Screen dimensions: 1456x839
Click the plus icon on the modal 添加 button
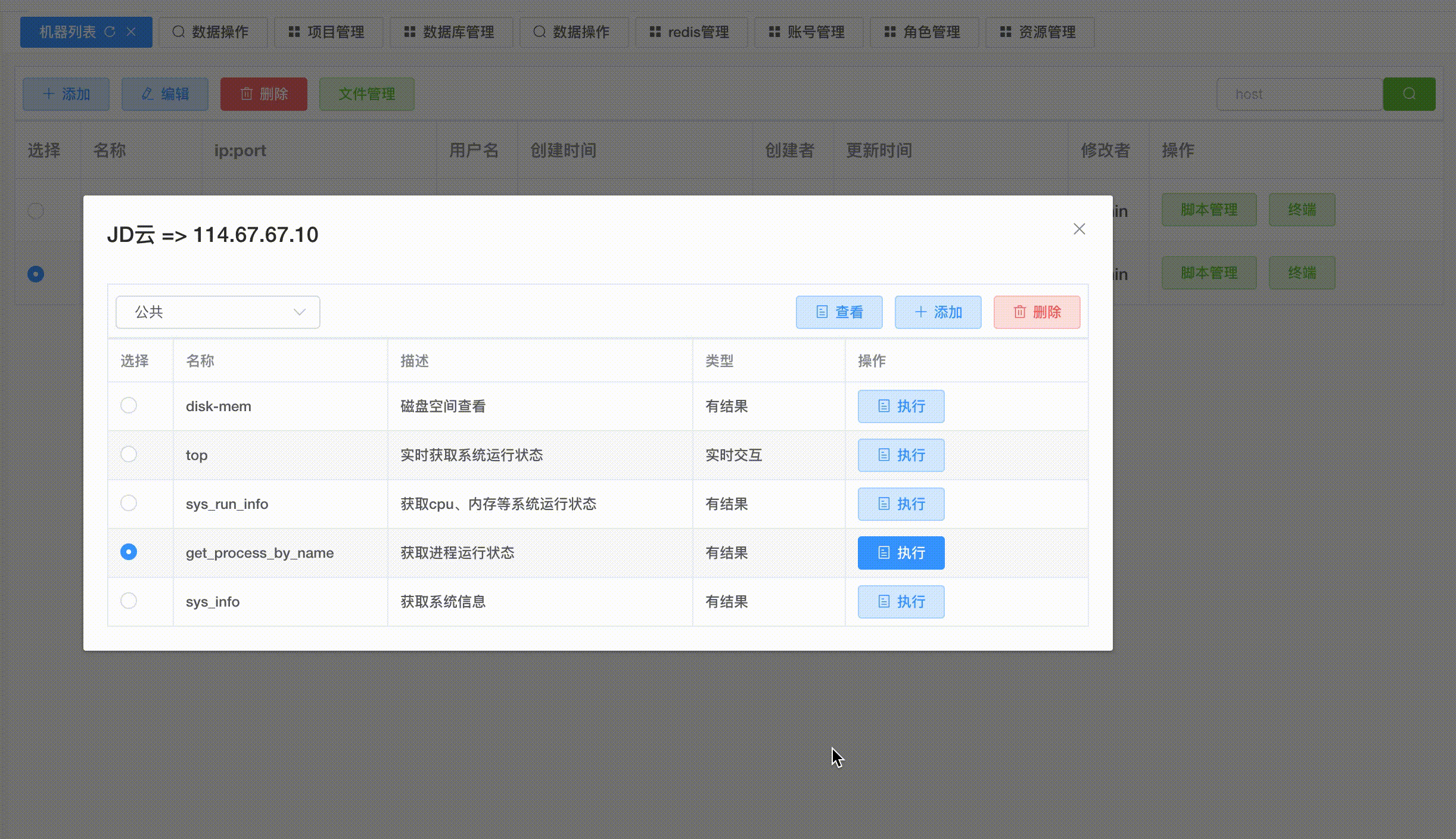(921, 312)
